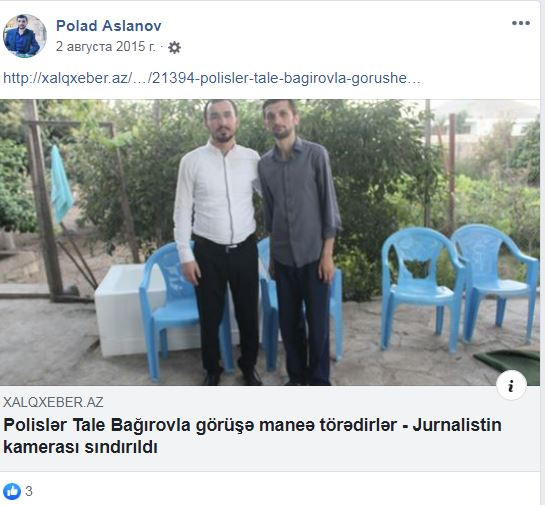Click the man in white shirt in photo
This screenshot has width=545, height=505.
point(217,242)
